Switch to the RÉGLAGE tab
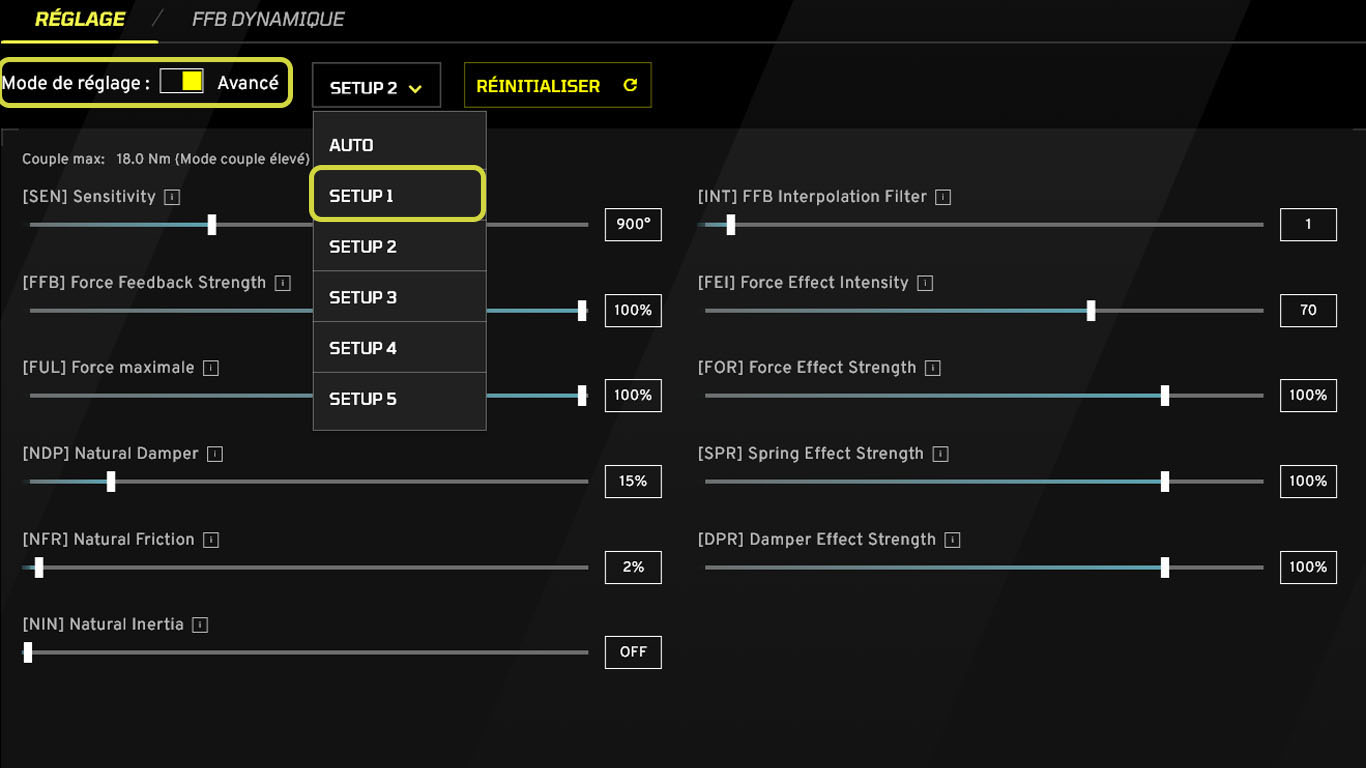The width and height of the screenshot is (1366, 768). (80, 19)
